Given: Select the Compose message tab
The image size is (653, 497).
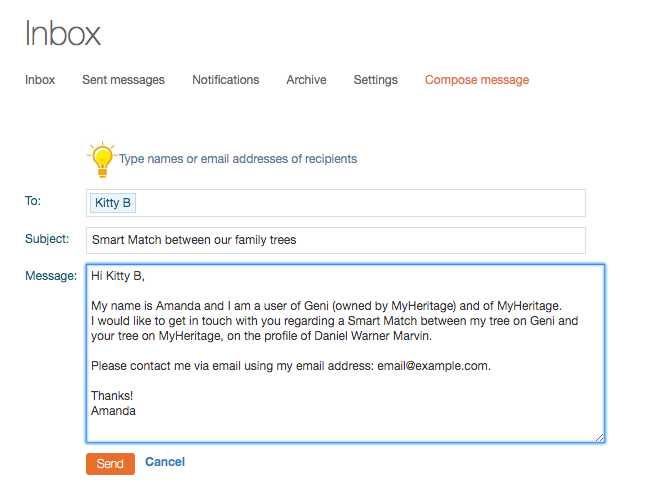Looking at the screenshot, I should tap(477, 80).
